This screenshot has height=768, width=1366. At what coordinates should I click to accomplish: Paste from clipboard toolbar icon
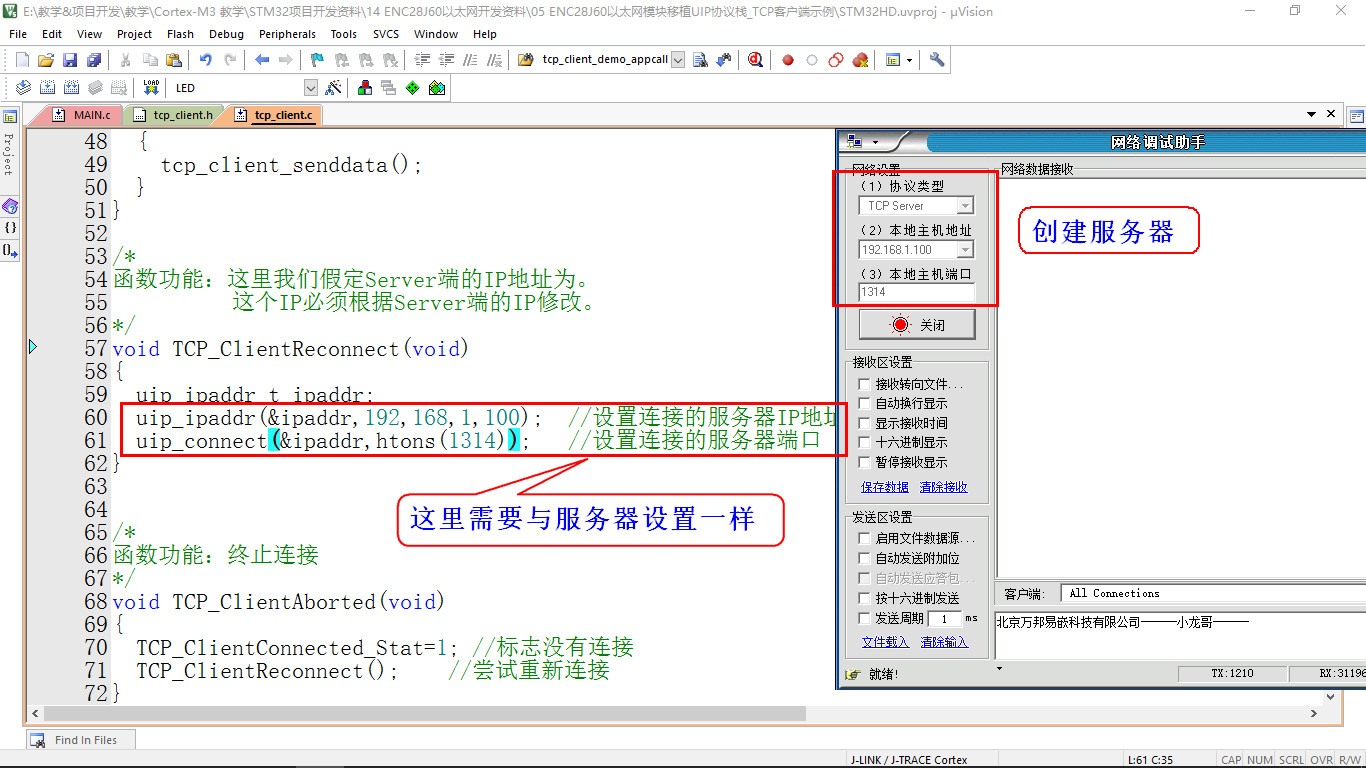[x=173, y=60]
